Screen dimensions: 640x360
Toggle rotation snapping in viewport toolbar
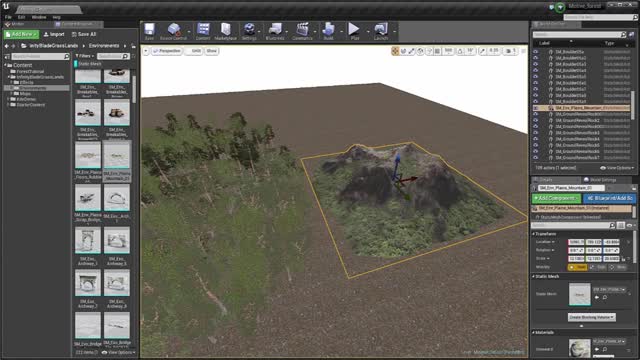coord(460,51)
